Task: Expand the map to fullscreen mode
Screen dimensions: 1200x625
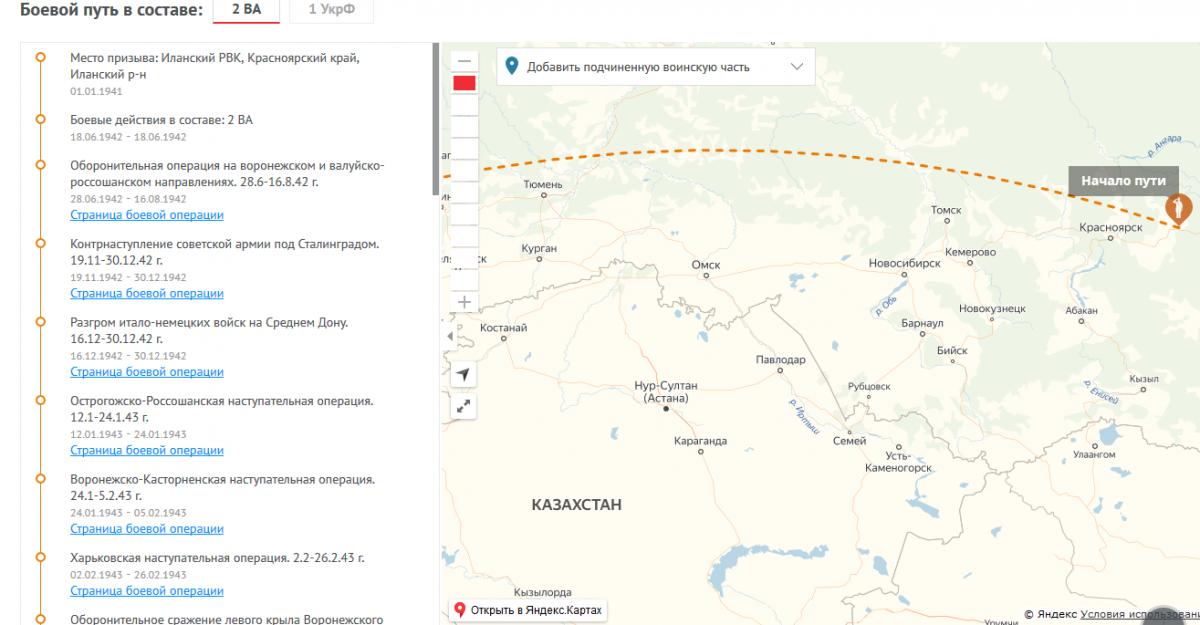Action: pyautogui.click(x=464, y=406)
